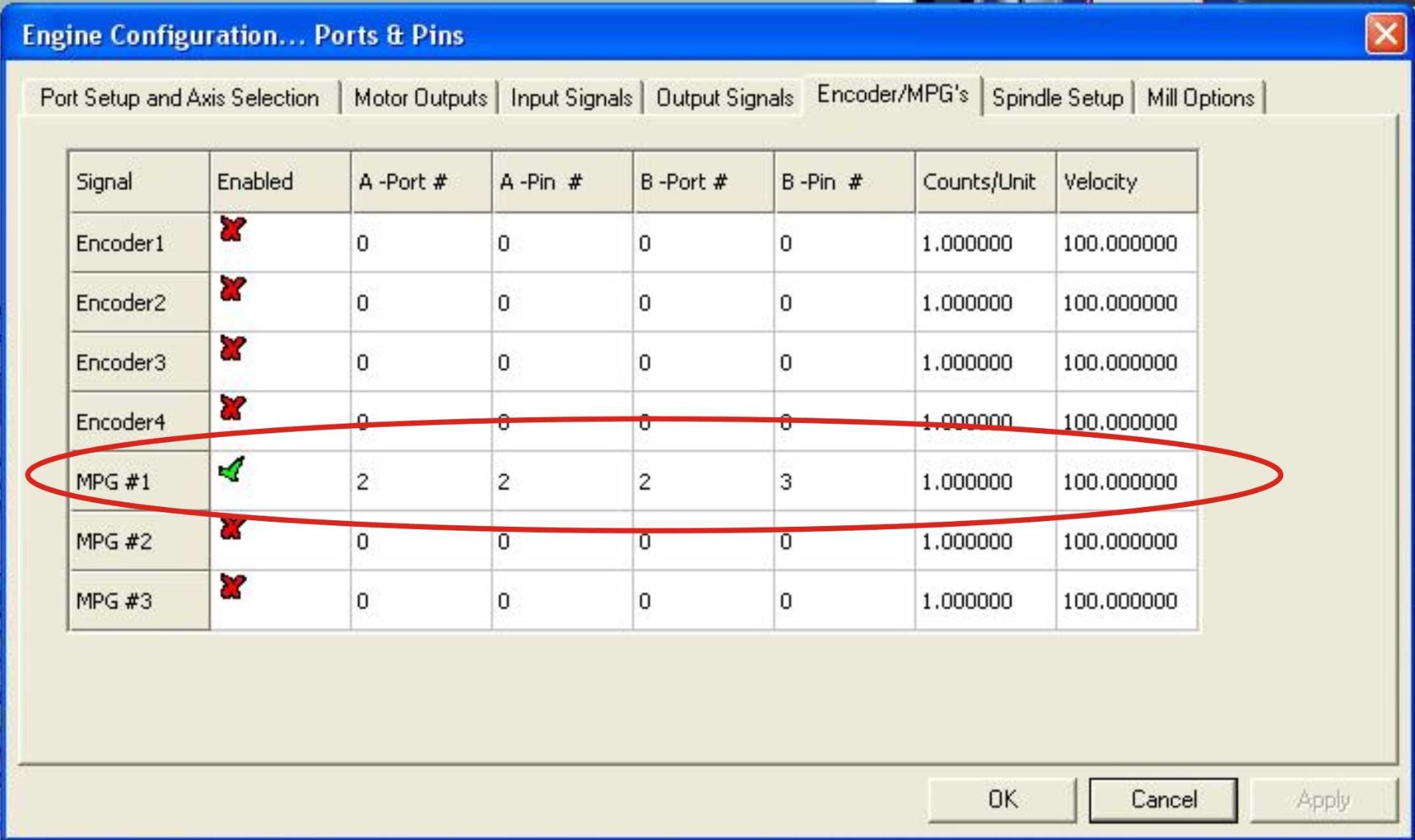This screenshot has height=840, width=1415.
Task: Click the OK button
Action: [x=1000, y=799]
